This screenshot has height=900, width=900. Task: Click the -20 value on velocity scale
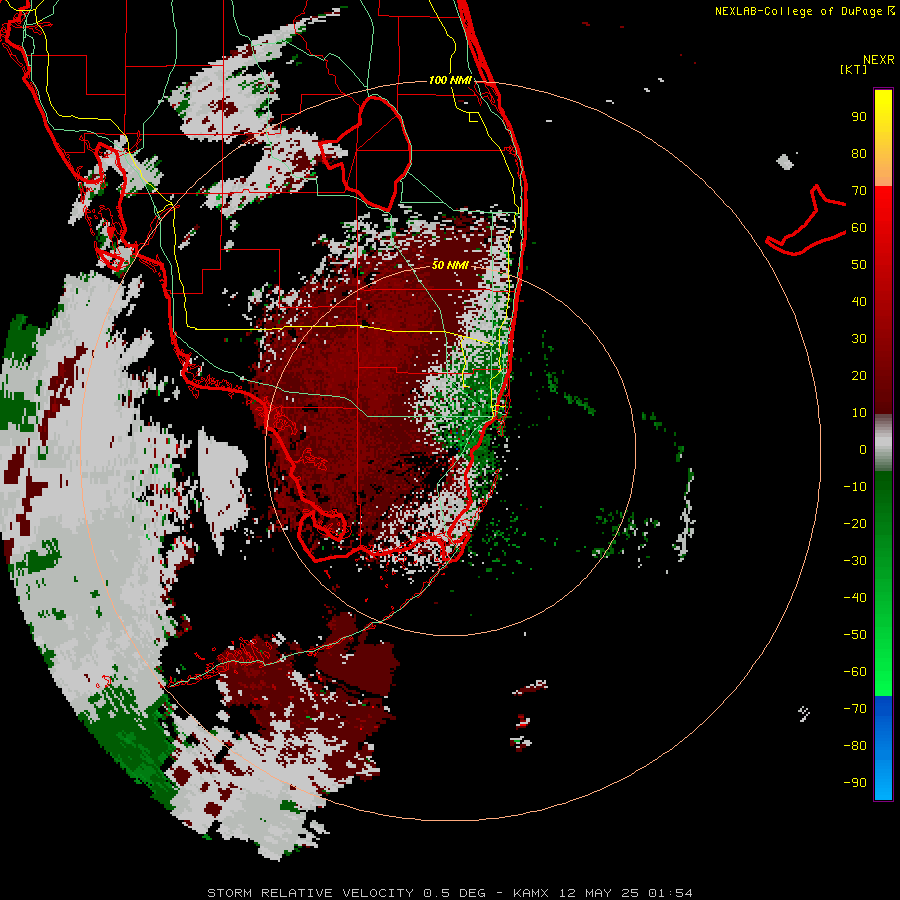pyautogui.click(x=855, y=523)
